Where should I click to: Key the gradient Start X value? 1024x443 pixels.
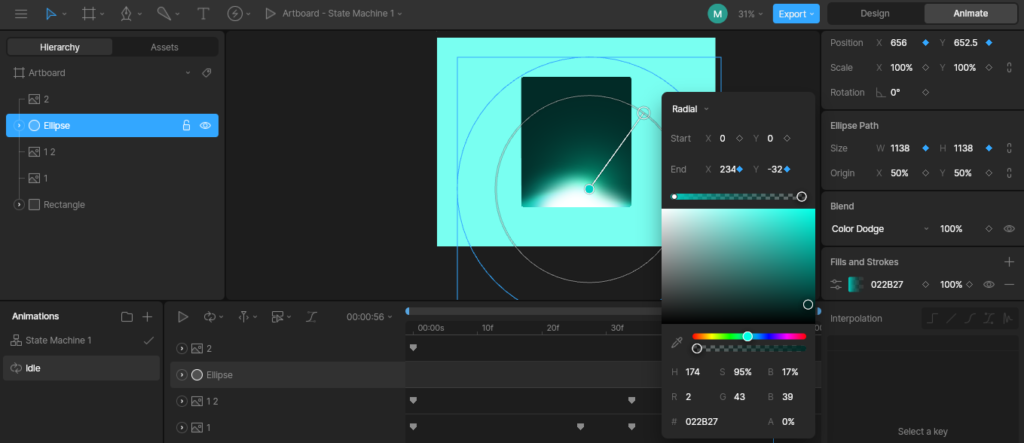[739, 139]
